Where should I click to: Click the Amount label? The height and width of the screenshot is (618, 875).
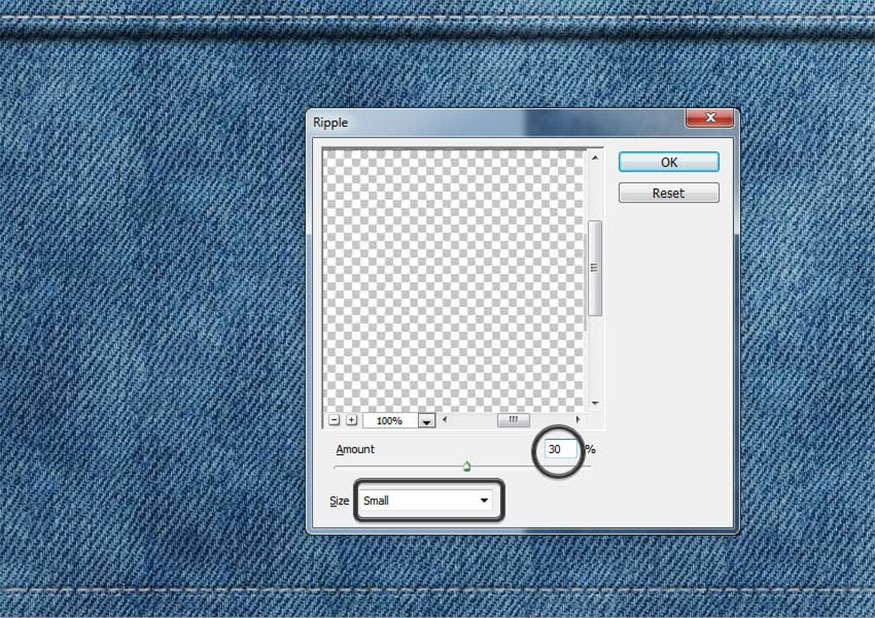(355, 449)
